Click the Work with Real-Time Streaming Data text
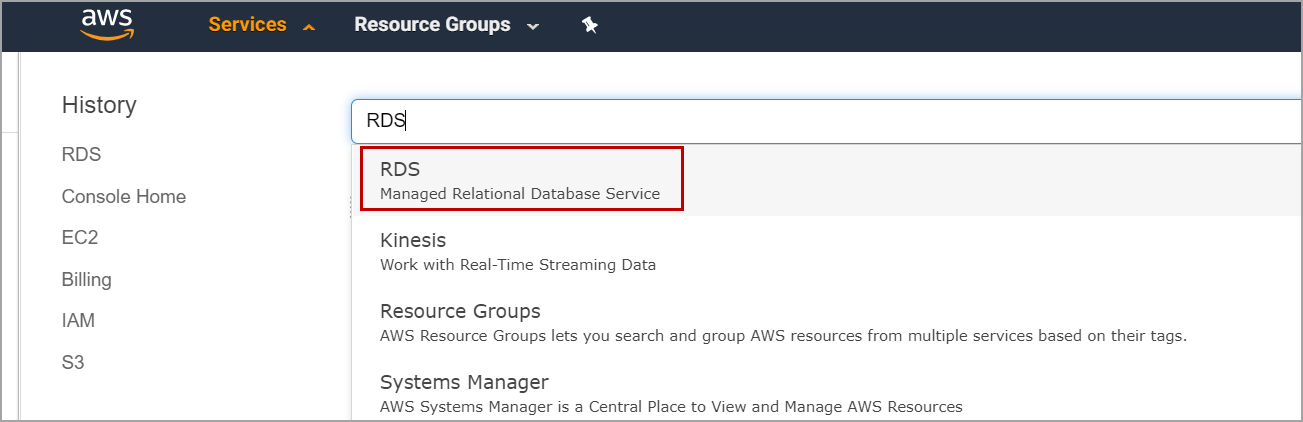 (x=518, y=265)
